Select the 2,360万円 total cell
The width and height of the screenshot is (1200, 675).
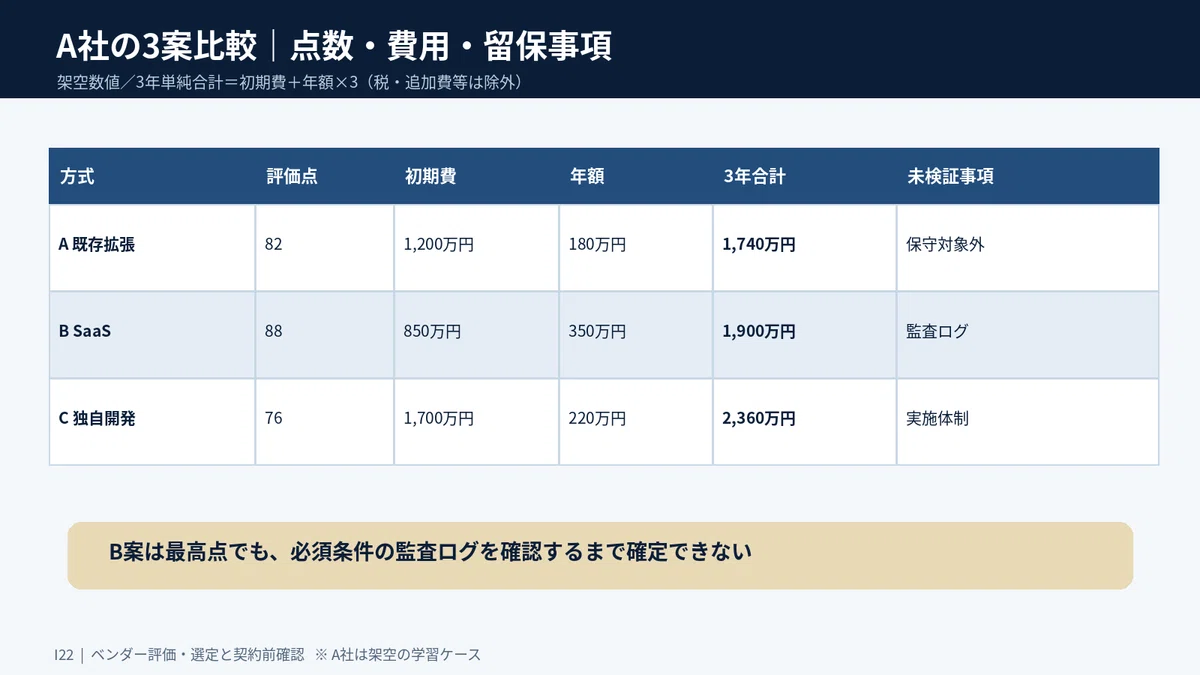(805, 422)
